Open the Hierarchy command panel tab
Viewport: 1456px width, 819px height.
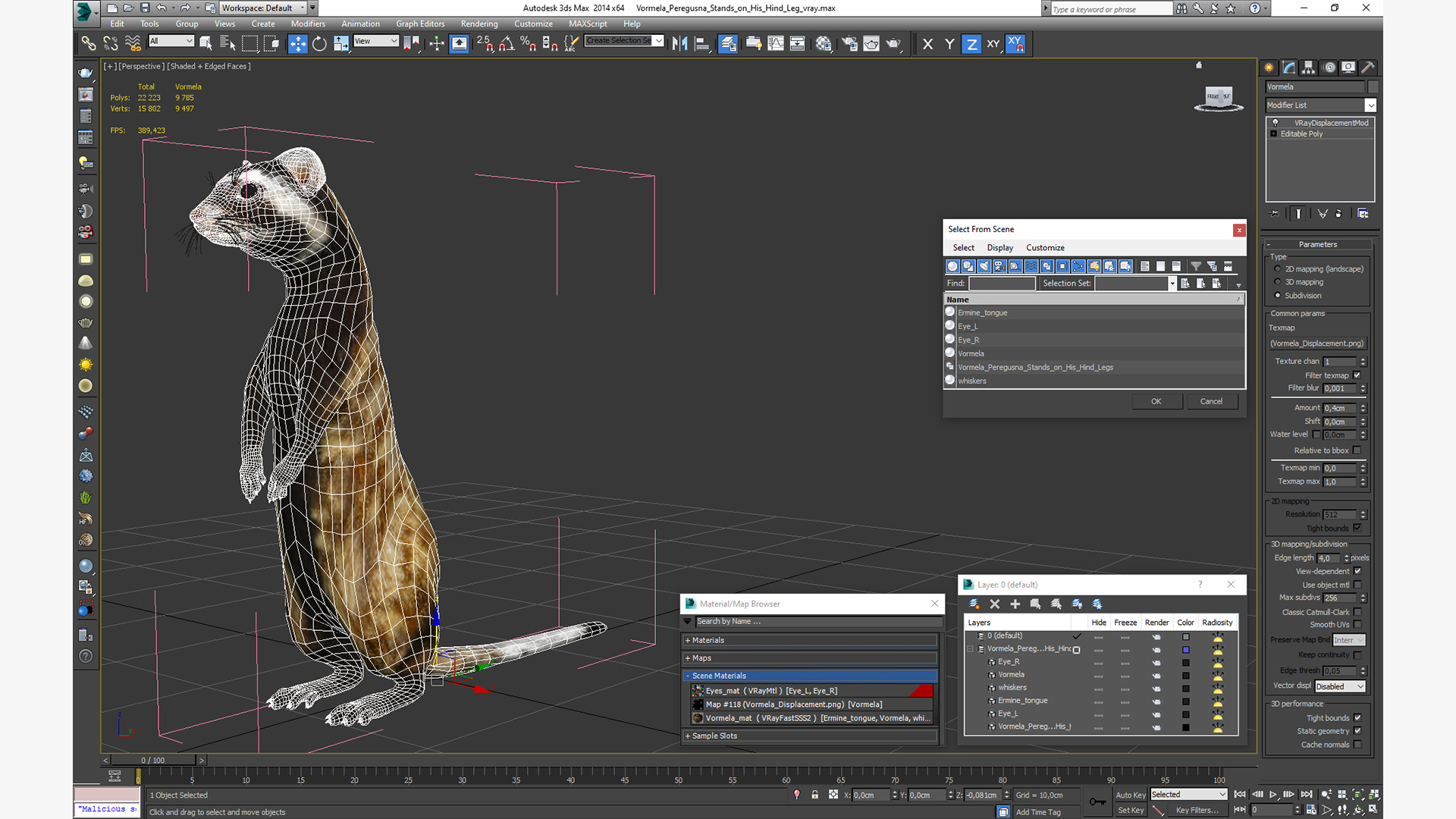click(1308, 67)
